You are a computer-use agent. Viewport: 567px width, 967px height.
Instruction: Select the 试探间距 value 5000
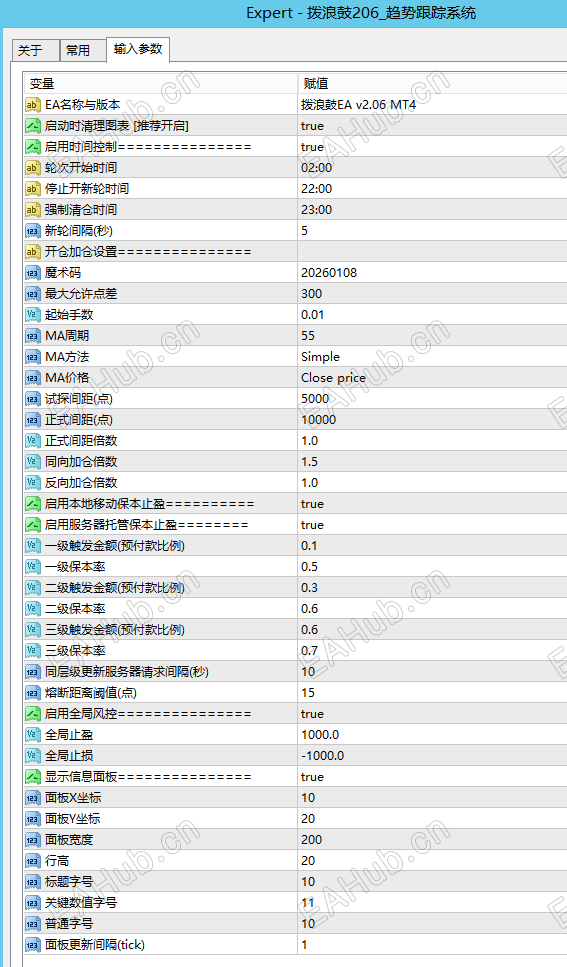(x=315, y=399)
